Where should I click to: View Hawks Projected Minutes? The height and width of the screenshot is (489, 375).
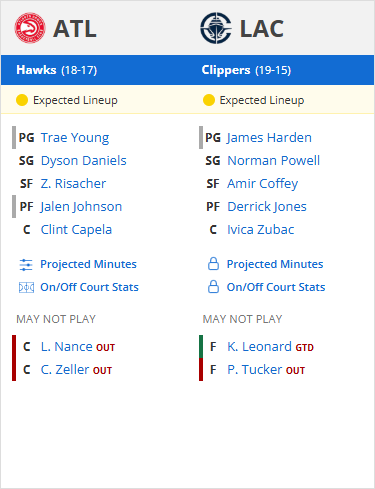pos(88,264)
